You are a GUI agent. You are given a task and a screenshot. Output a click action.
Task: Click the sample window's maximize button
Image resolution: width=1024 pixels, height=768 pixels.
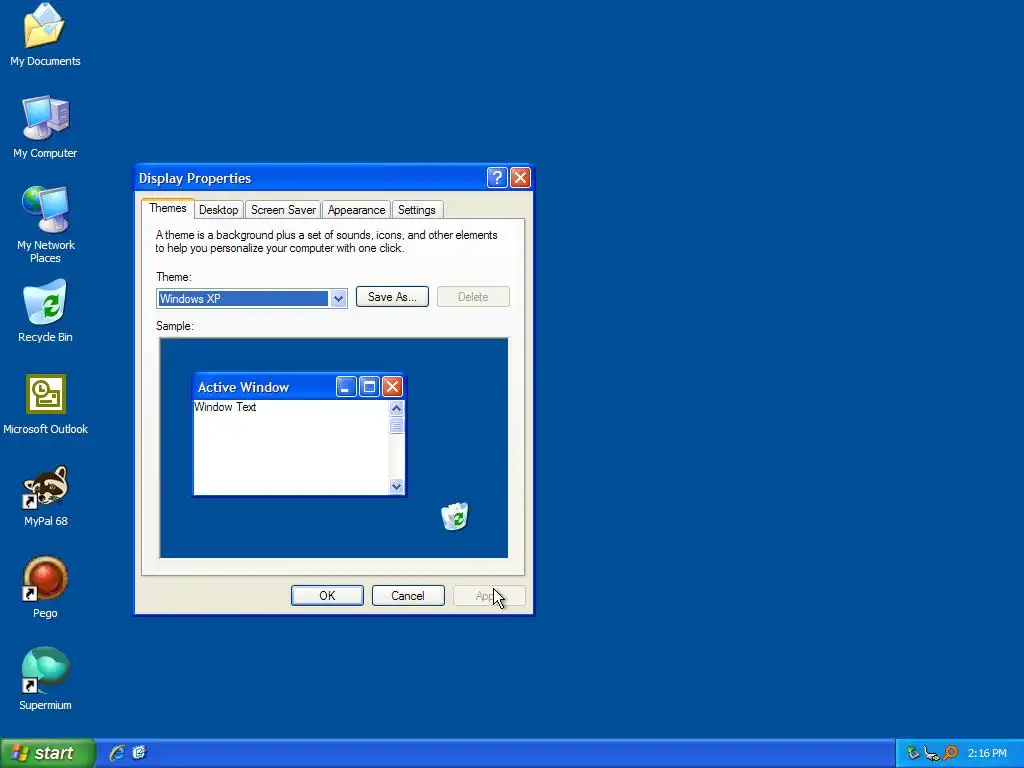369,387
